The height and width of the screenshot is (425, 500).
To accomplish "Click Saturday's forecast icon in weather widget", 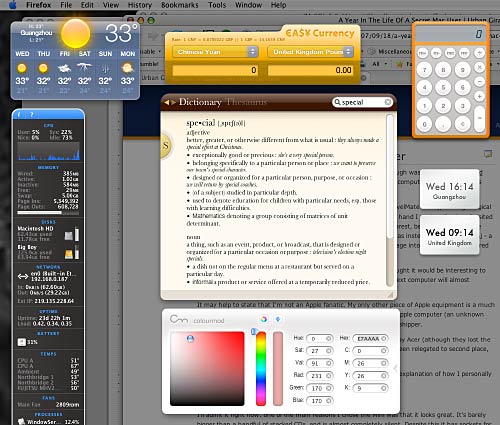I will point(84,68).
